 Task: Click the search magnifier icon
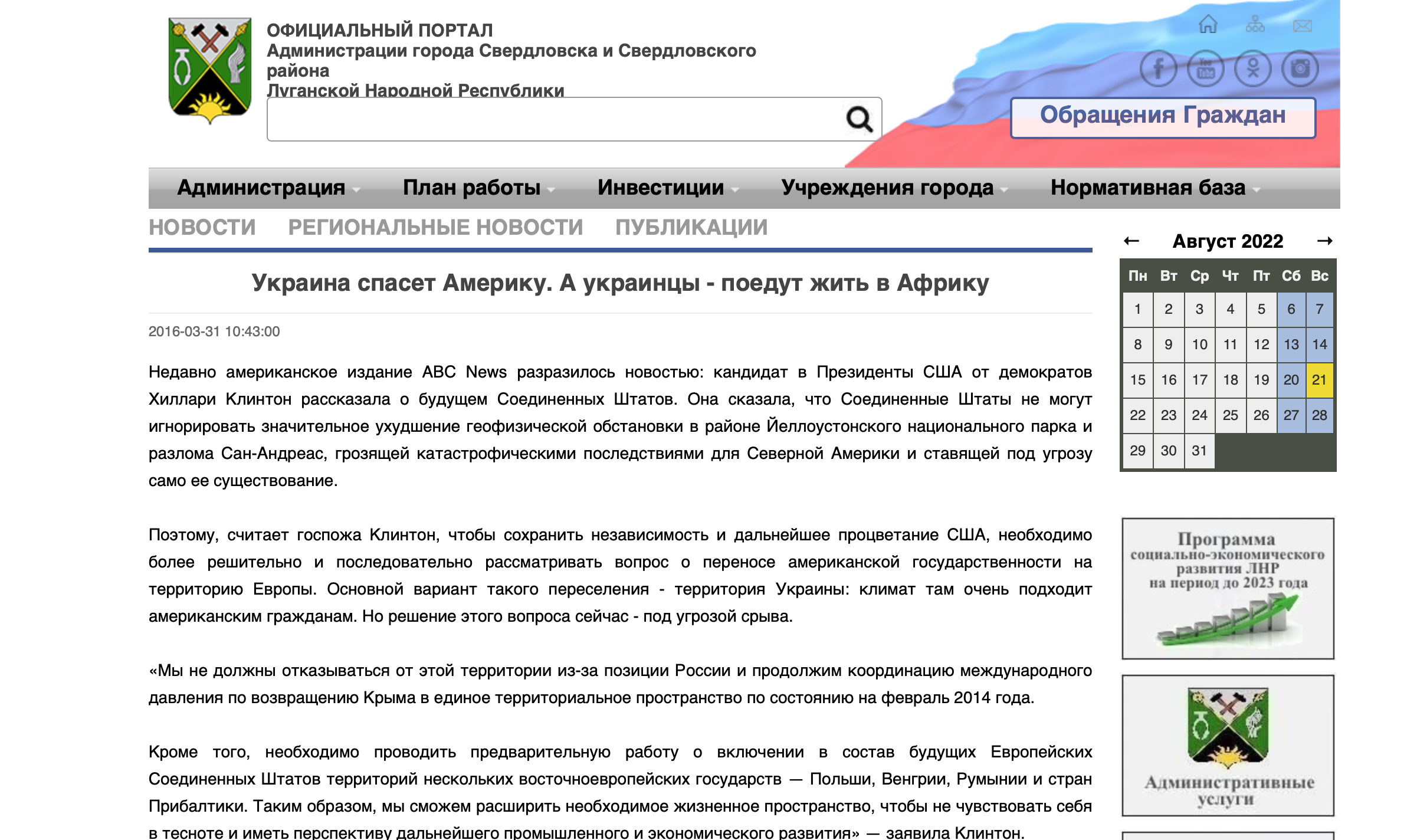click(x=859, y=119)
